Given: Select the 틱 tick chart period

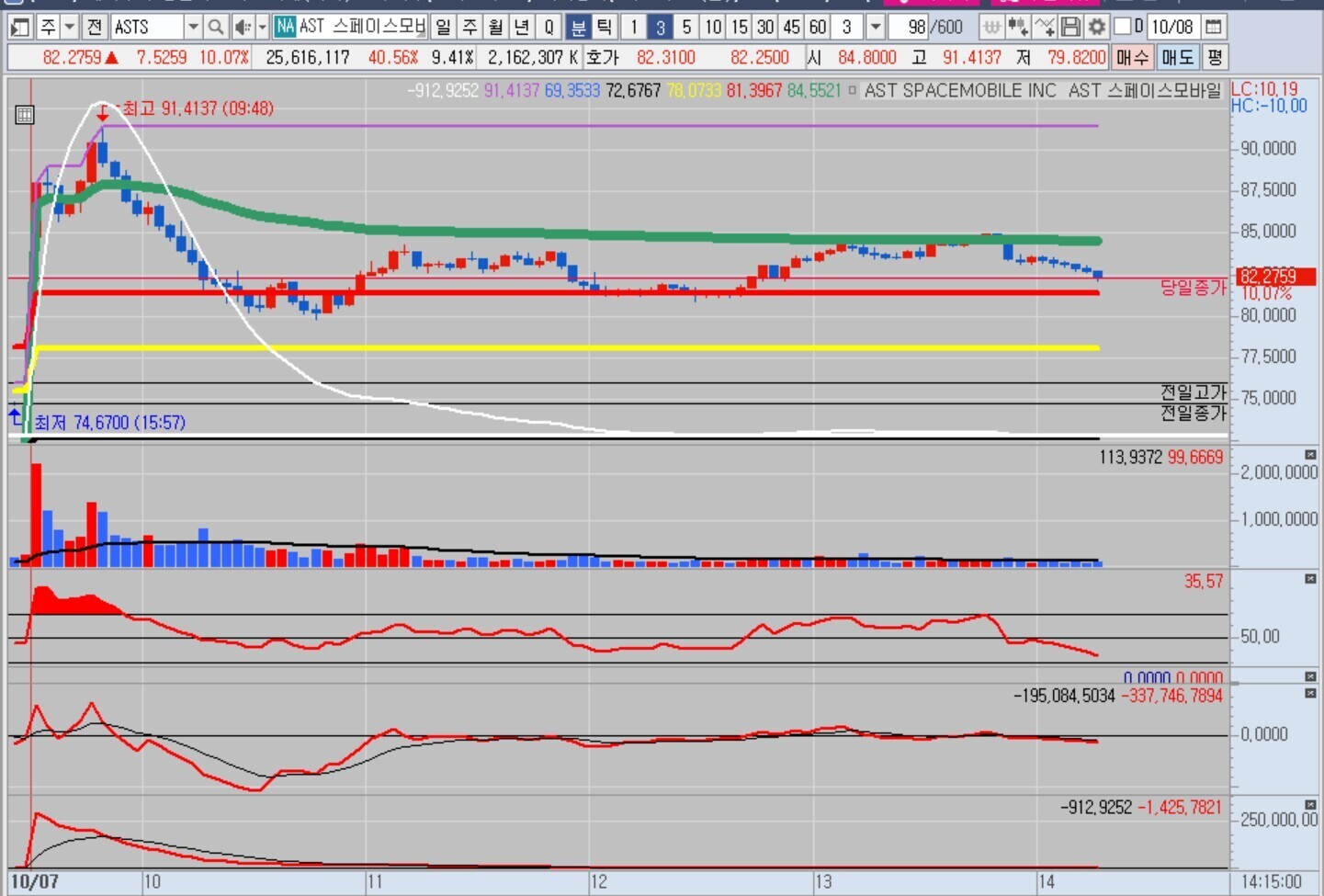Looking at the screenshot, I should tap(604, 27).
